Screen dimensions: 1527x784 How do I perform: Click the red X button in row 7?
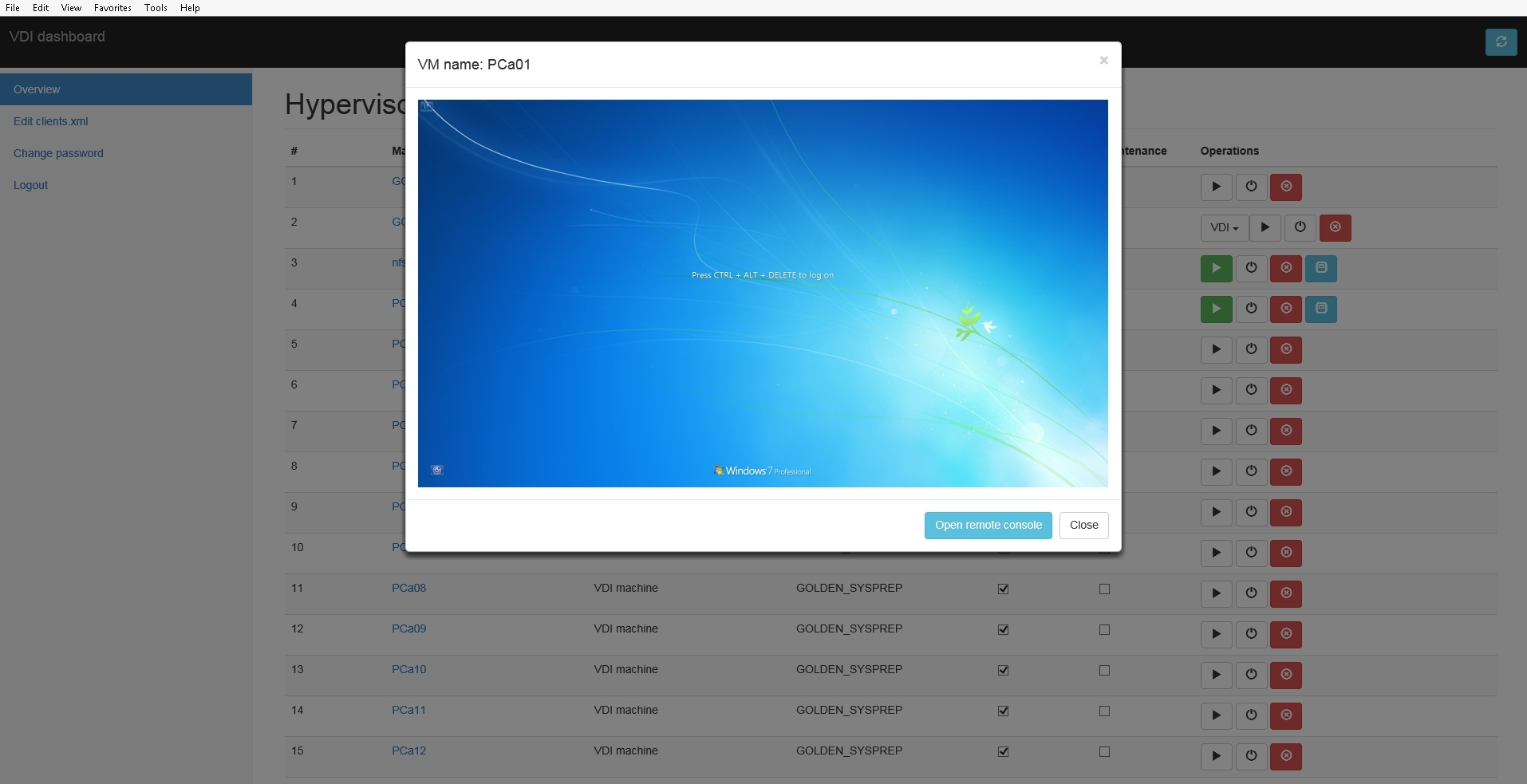[x=1286, y=431]
